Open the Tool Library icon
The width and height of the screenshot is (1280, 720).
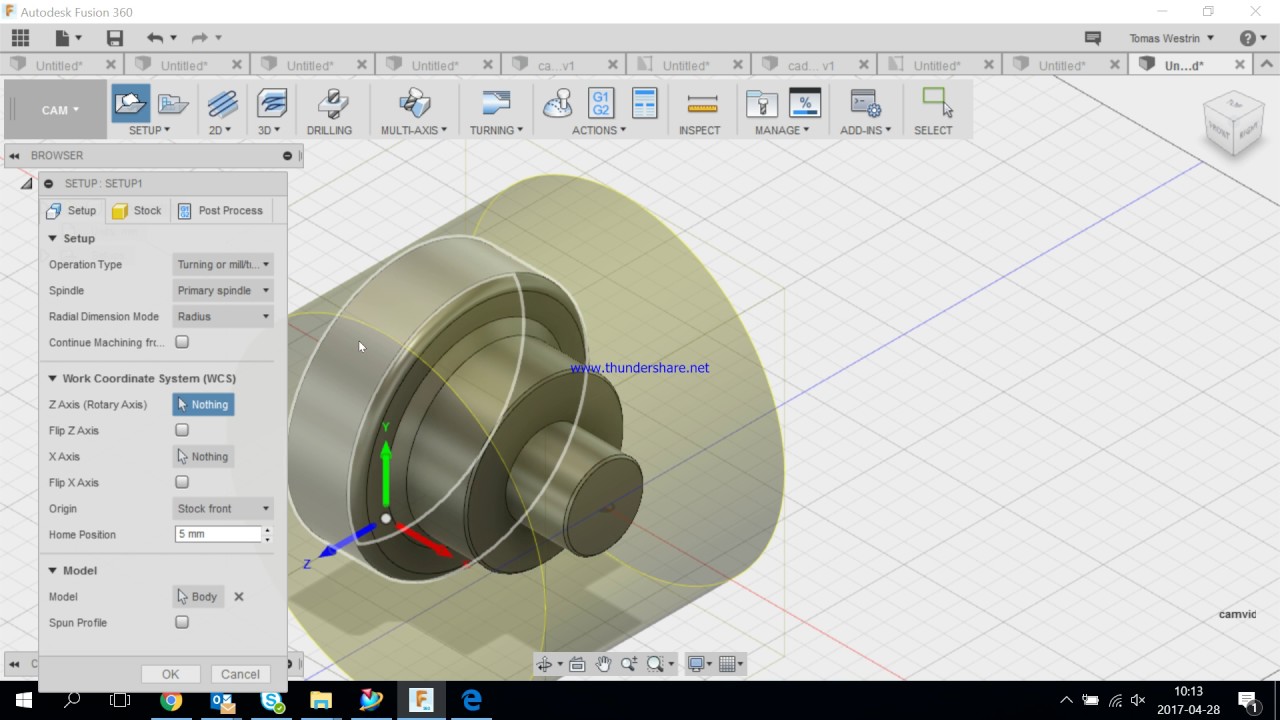[x=762, y=104]
